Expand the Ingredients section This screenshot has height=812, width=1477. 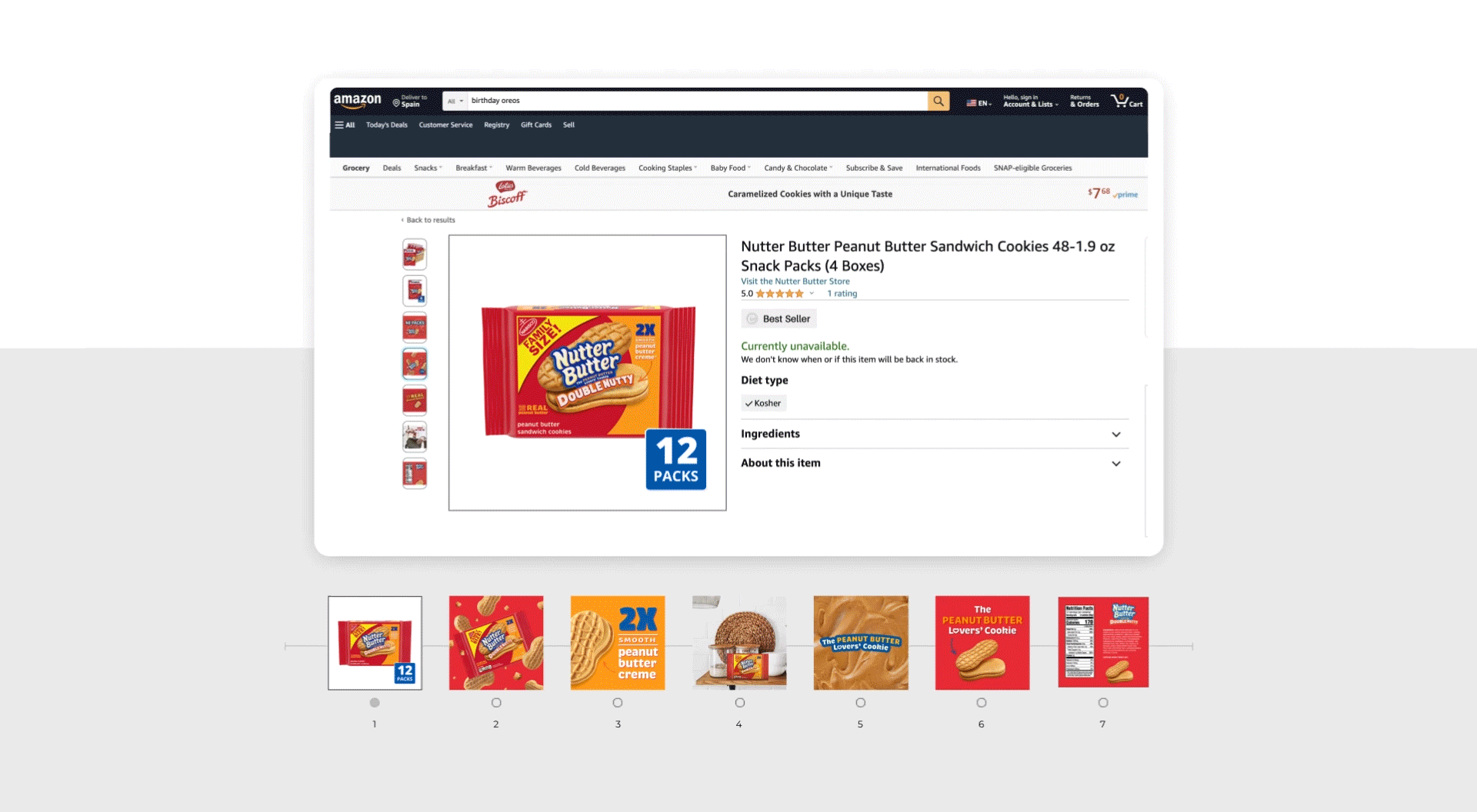[931, 434]
